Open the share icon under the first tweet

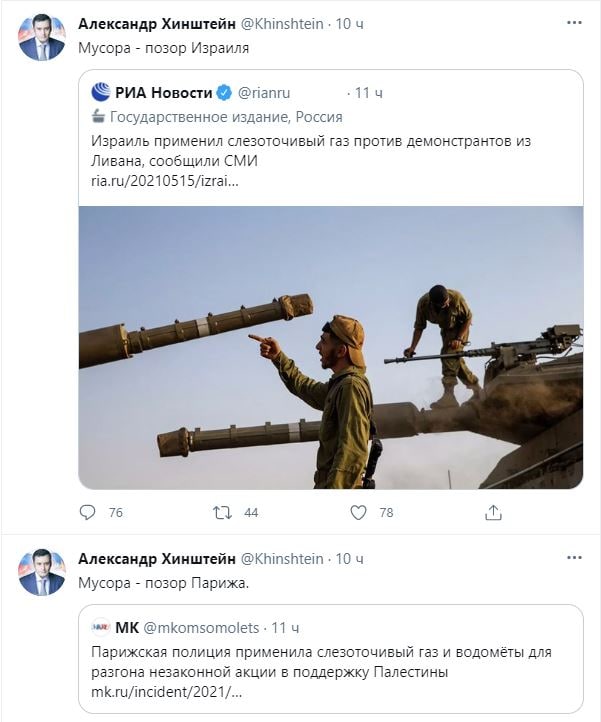[x=493, y=512]
